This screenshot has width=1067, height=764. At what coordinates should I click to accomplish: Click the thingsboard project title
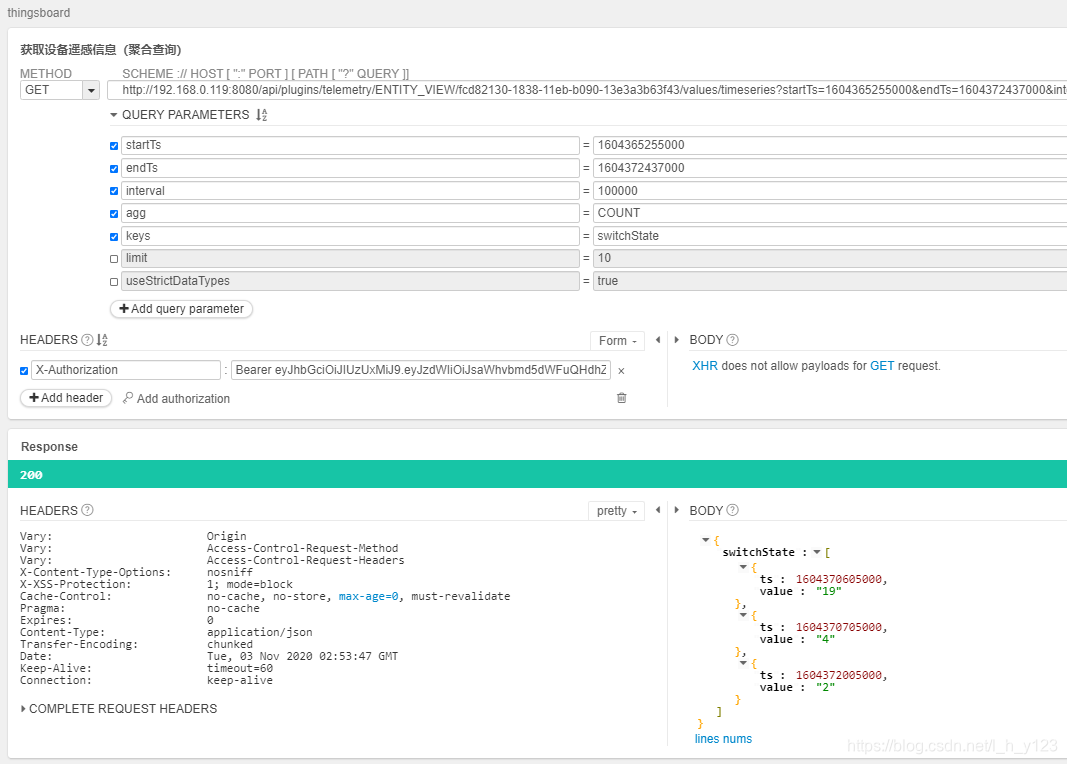[x=39, y=13]
